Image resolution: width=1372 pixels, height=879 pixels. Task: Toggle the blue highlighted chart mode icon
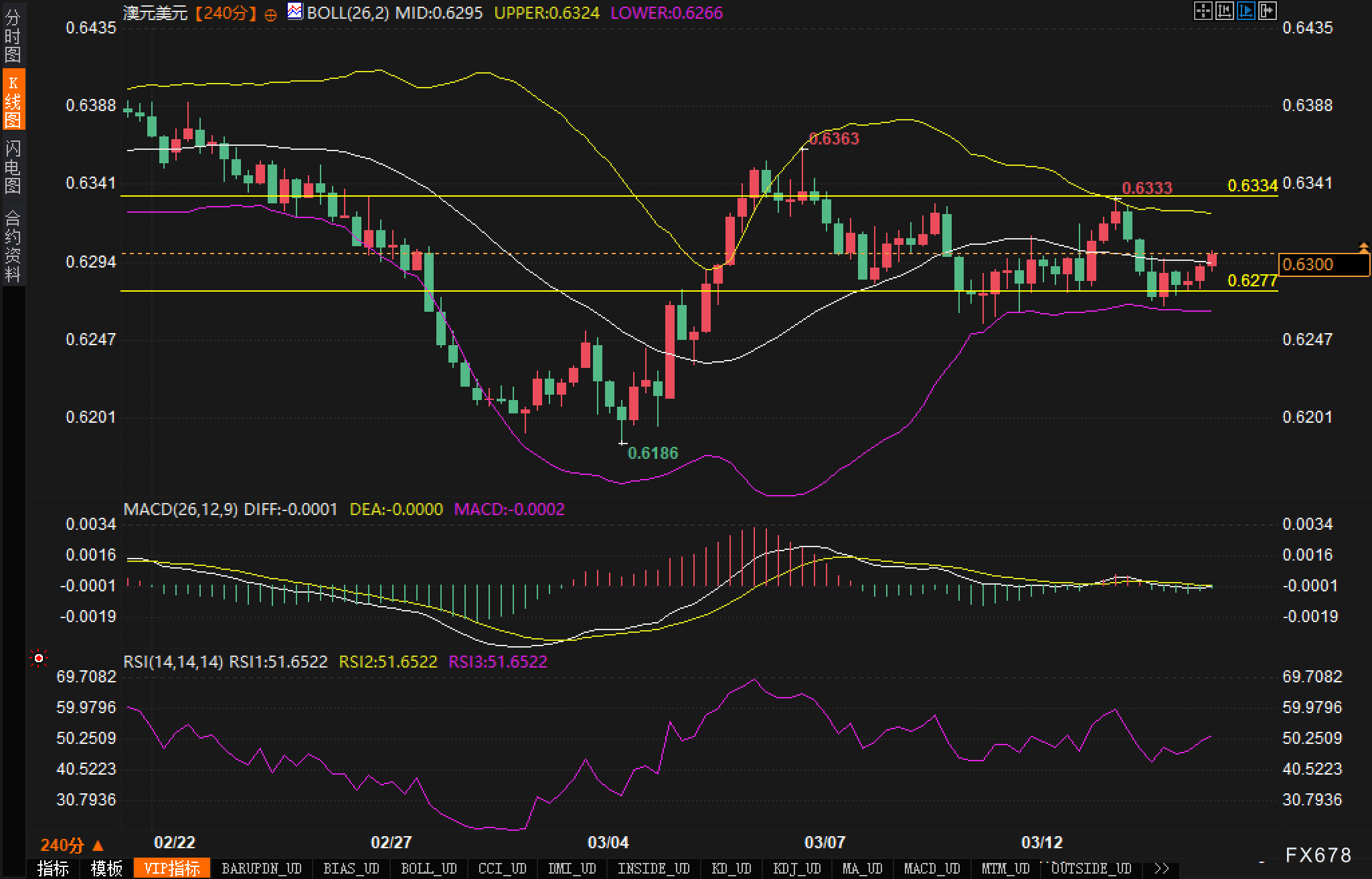pos(1246,11)
